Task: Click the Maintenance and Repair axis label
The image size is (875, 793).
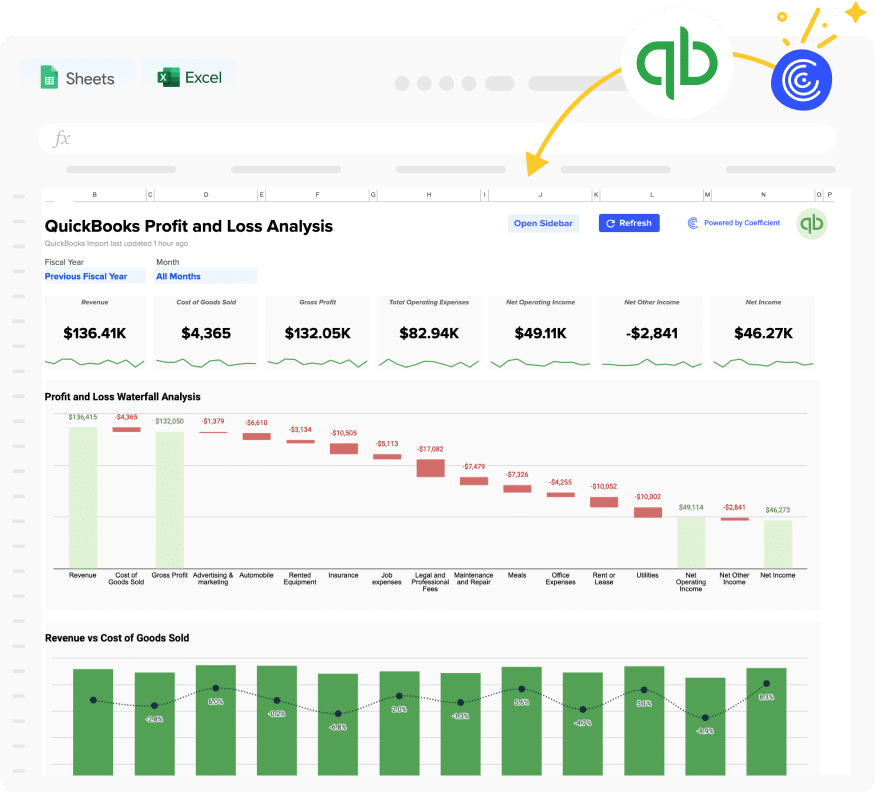Action: click(x=473, y=579)
